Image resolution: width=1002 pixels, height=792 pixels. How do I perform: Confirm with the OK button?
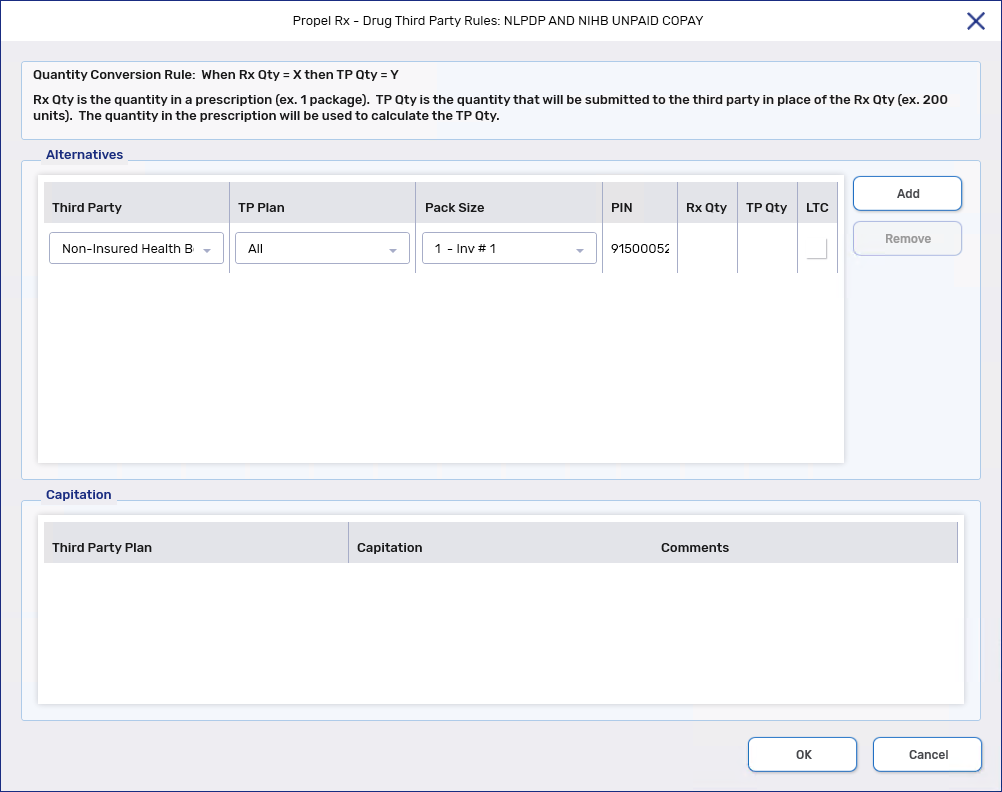pos(802,755)
